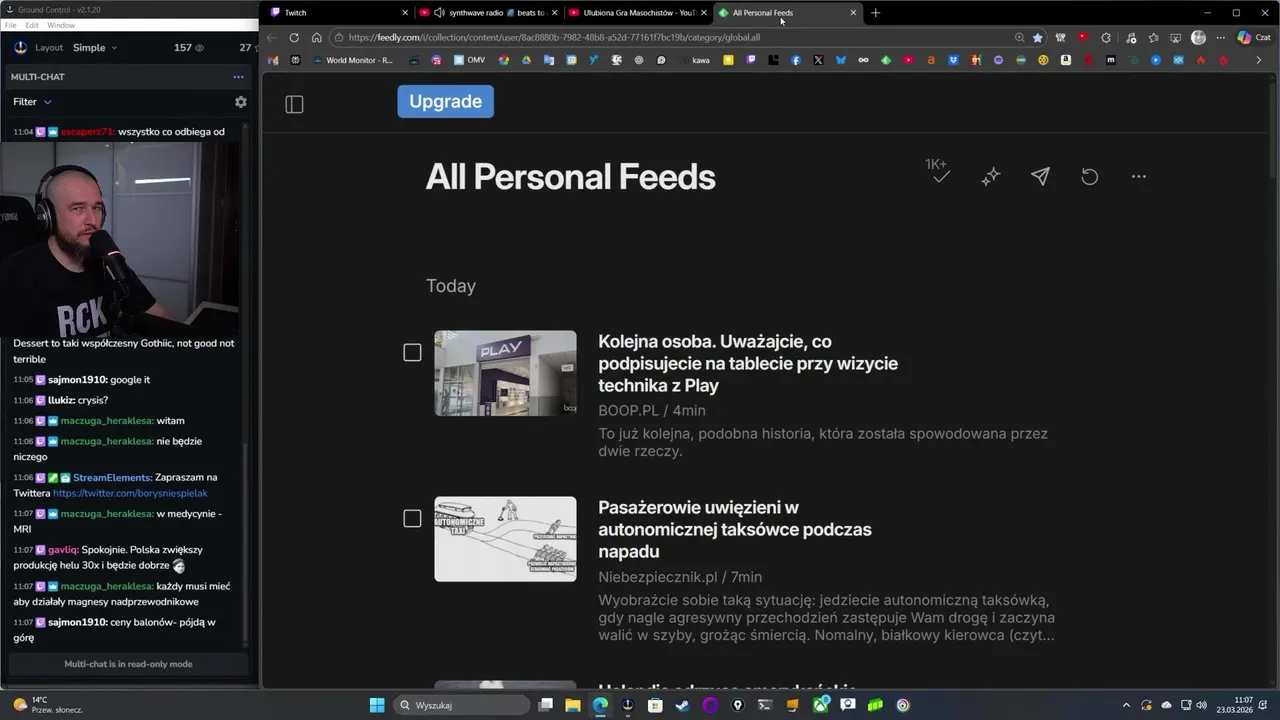Open the OMV bookmark
The image size is (1280, 720).
[469, 61]
